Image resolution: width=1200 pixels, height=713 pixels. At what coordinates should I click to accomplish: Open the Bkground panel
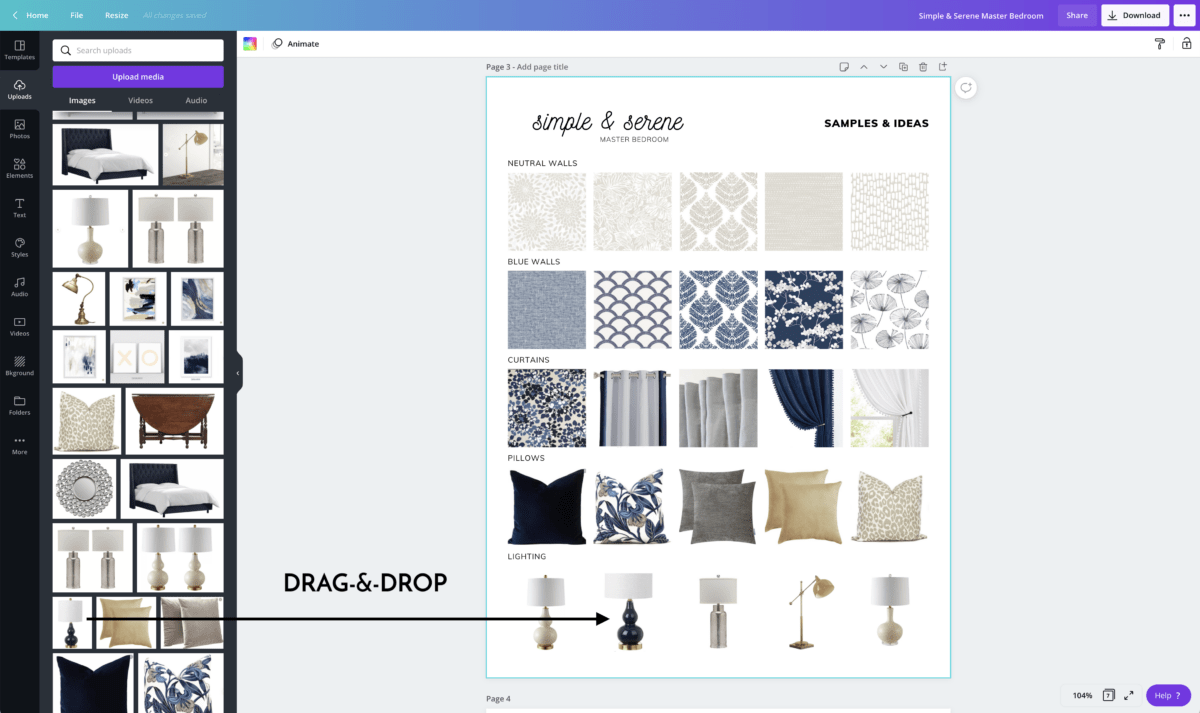coord(19,366)
